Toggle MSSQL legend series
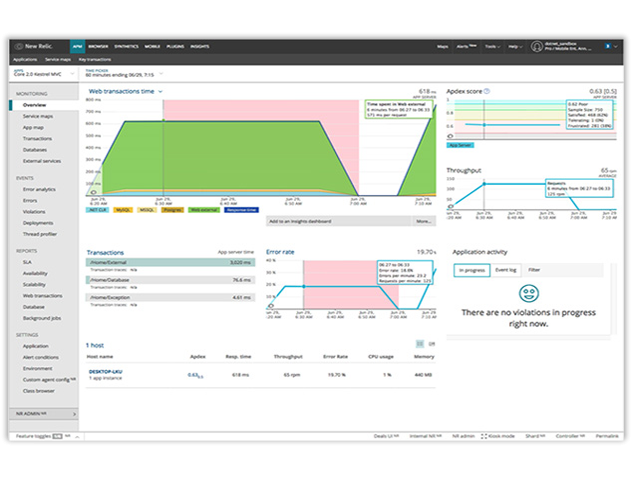The width and height of the screenshot is (632, 478). click(147, 210)
